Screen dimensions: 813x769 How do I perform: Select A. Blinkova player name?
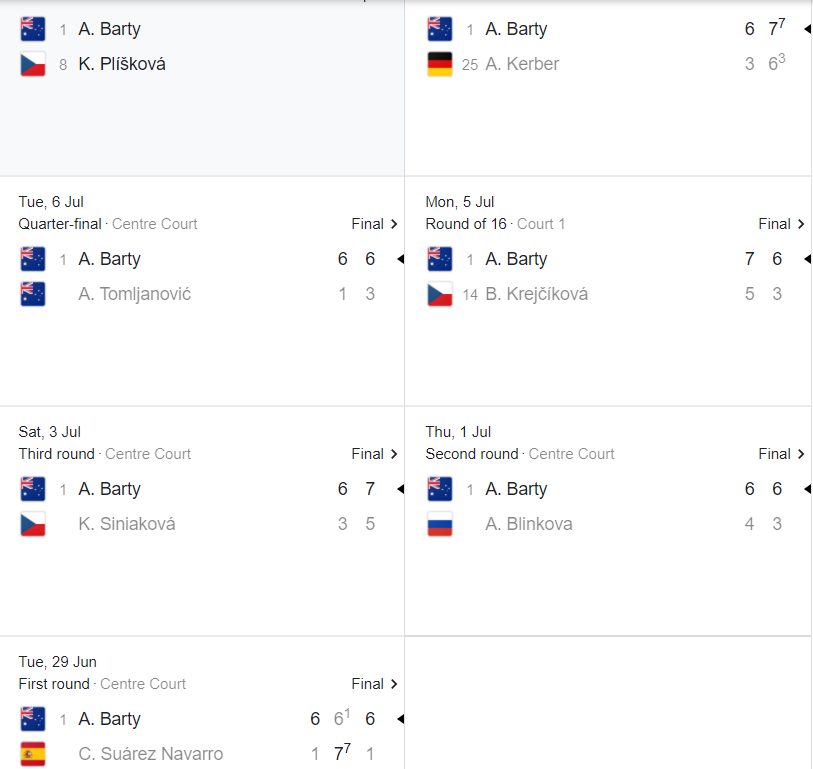528,524
